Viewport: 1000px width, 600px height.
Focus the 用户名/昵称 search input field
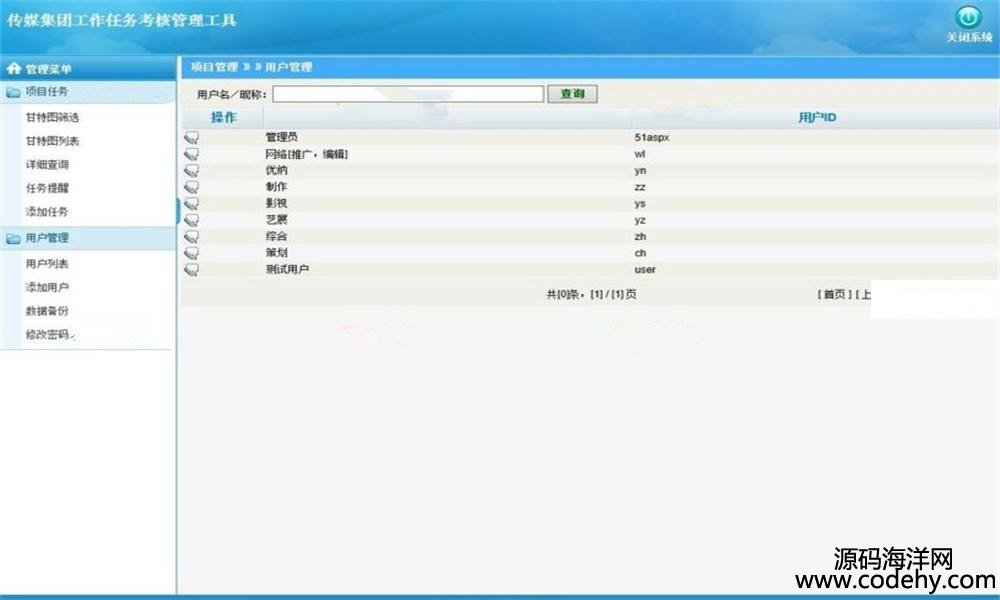point(408,94)
